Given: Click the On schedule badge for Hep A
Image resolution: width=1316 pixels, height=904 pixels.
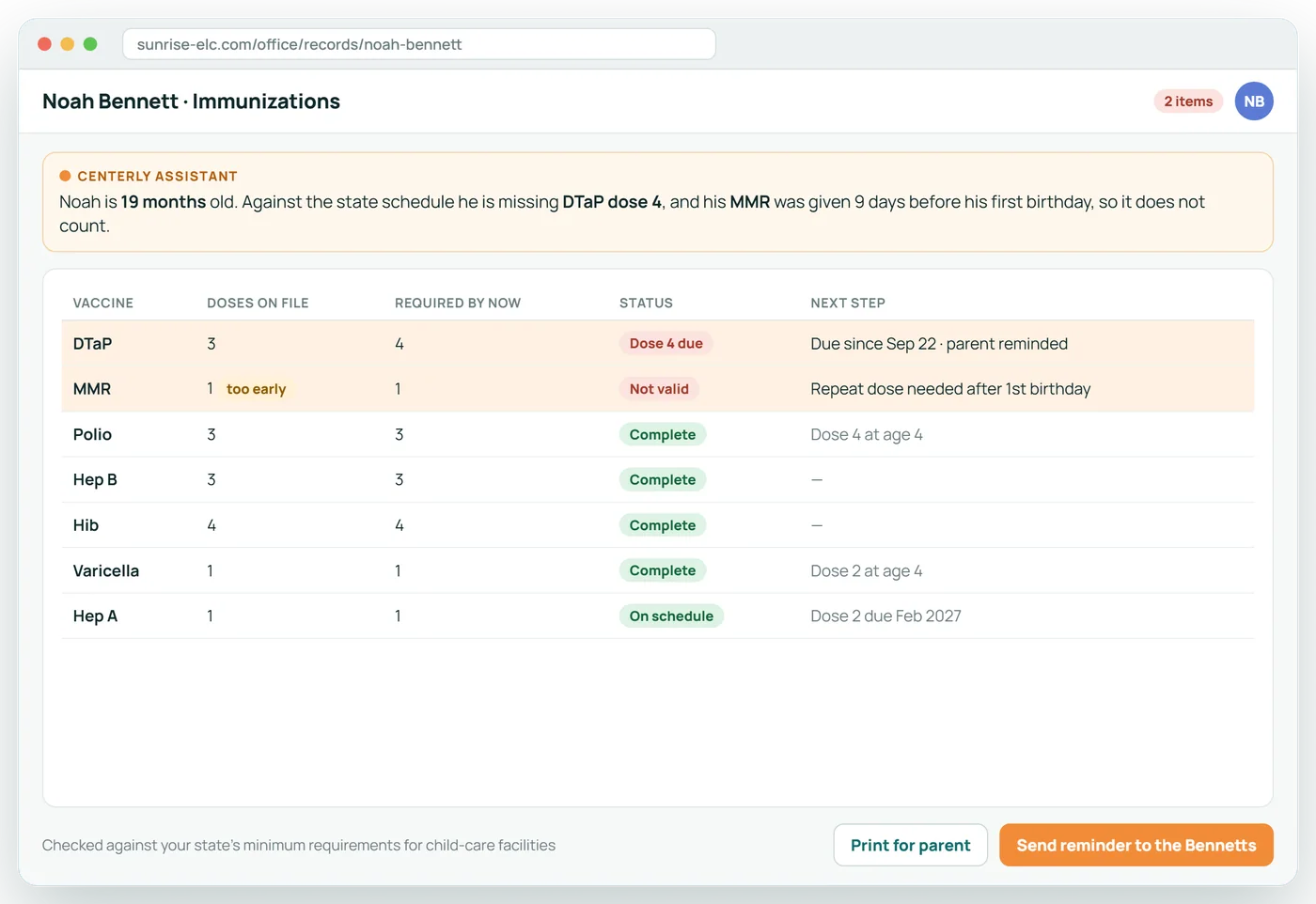Looking at the screenshot, I should pos(671,616).
